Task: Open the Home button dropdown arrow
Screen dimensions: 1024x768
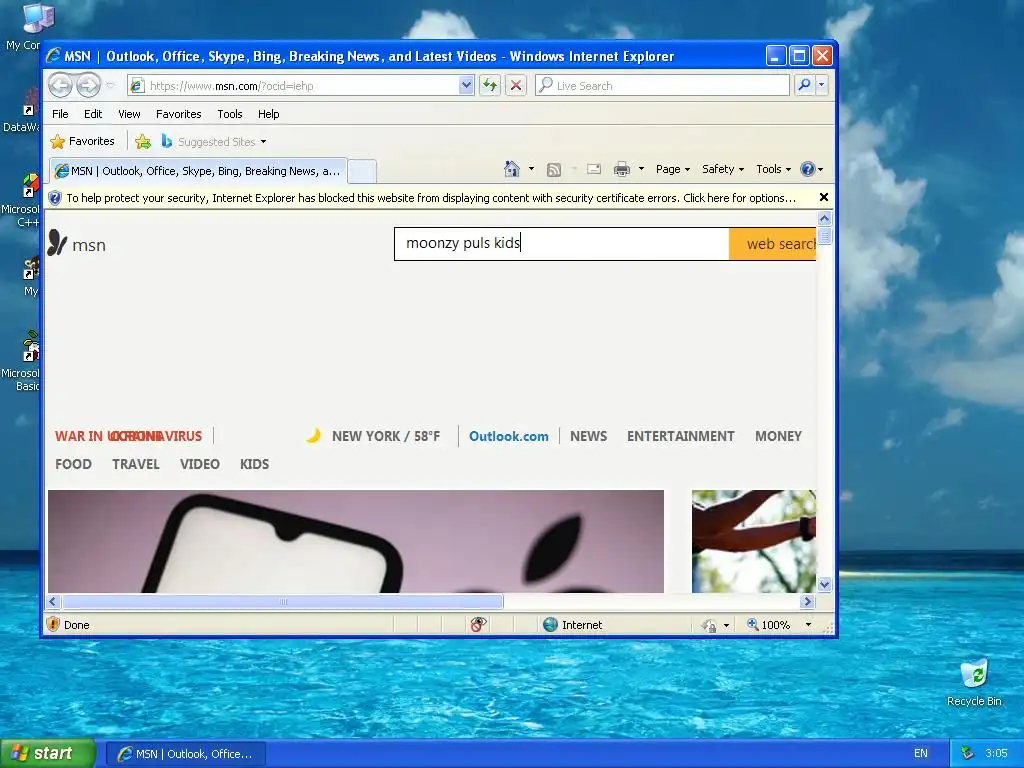Action: [531, 169]
